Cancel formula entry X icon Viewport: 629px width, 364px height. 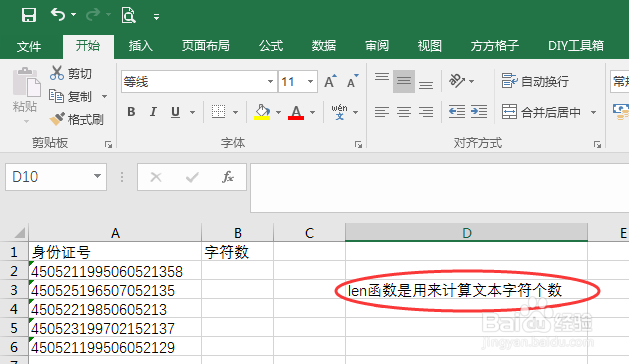(156, 177)
